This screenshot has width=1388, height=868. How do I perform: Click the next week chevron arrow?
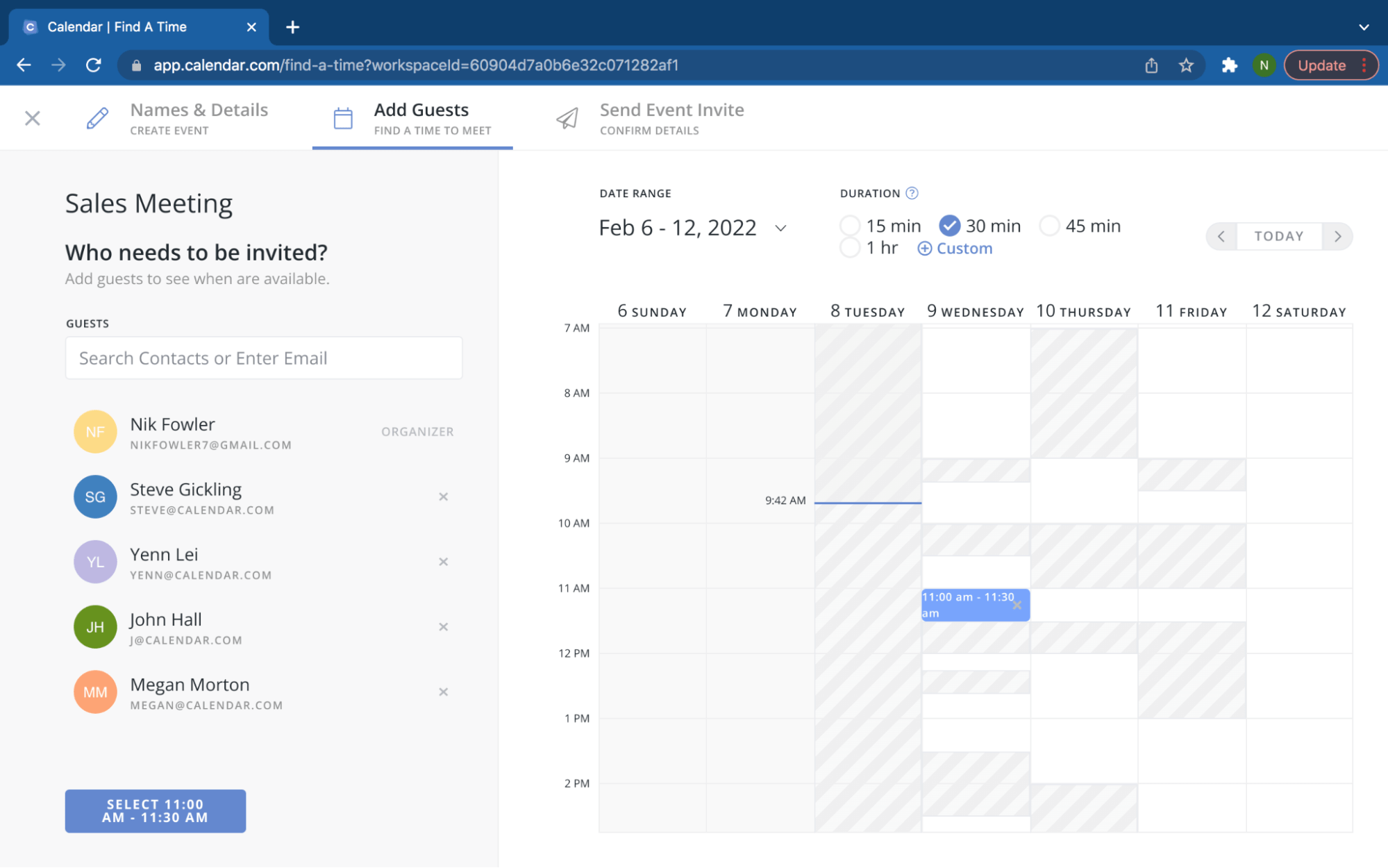coord(1337,236)
